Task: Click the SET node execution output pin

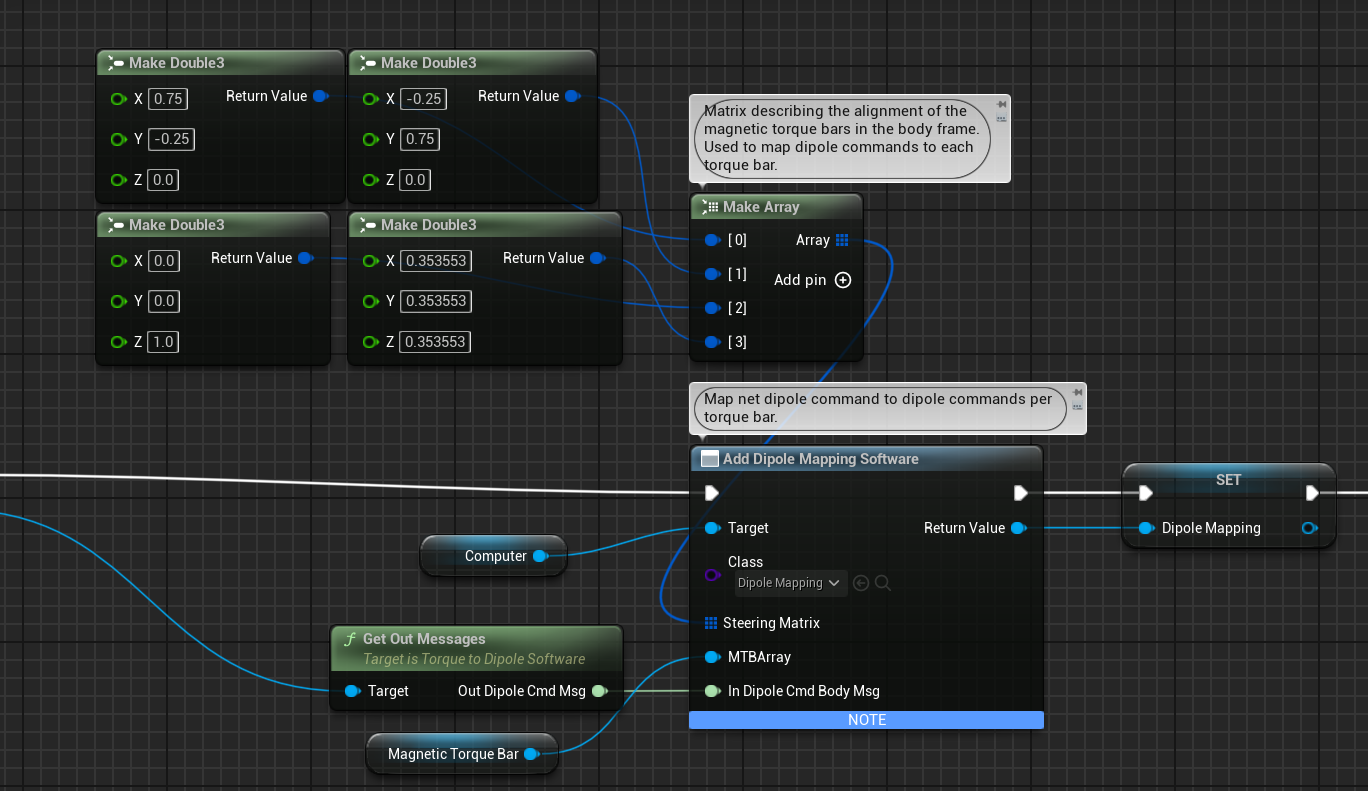Action: (x=1313, y=493)
